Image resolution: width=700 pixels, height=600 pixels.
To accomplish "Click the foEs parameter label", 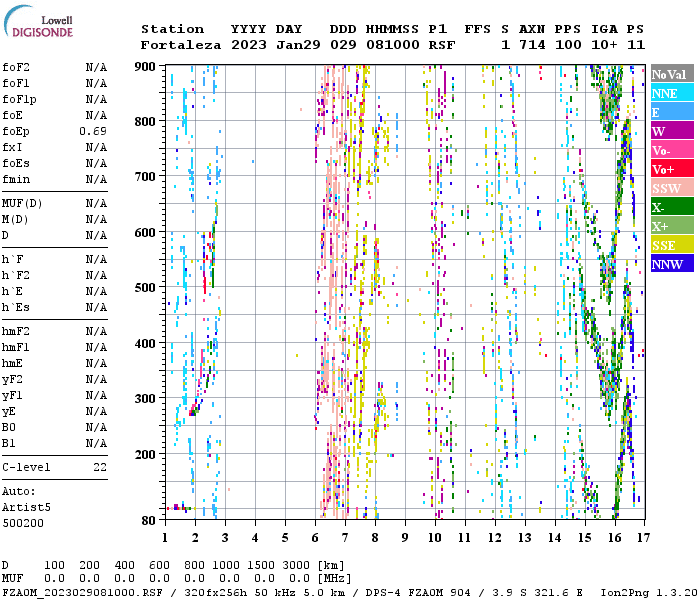I will click(x=16, y=163).
